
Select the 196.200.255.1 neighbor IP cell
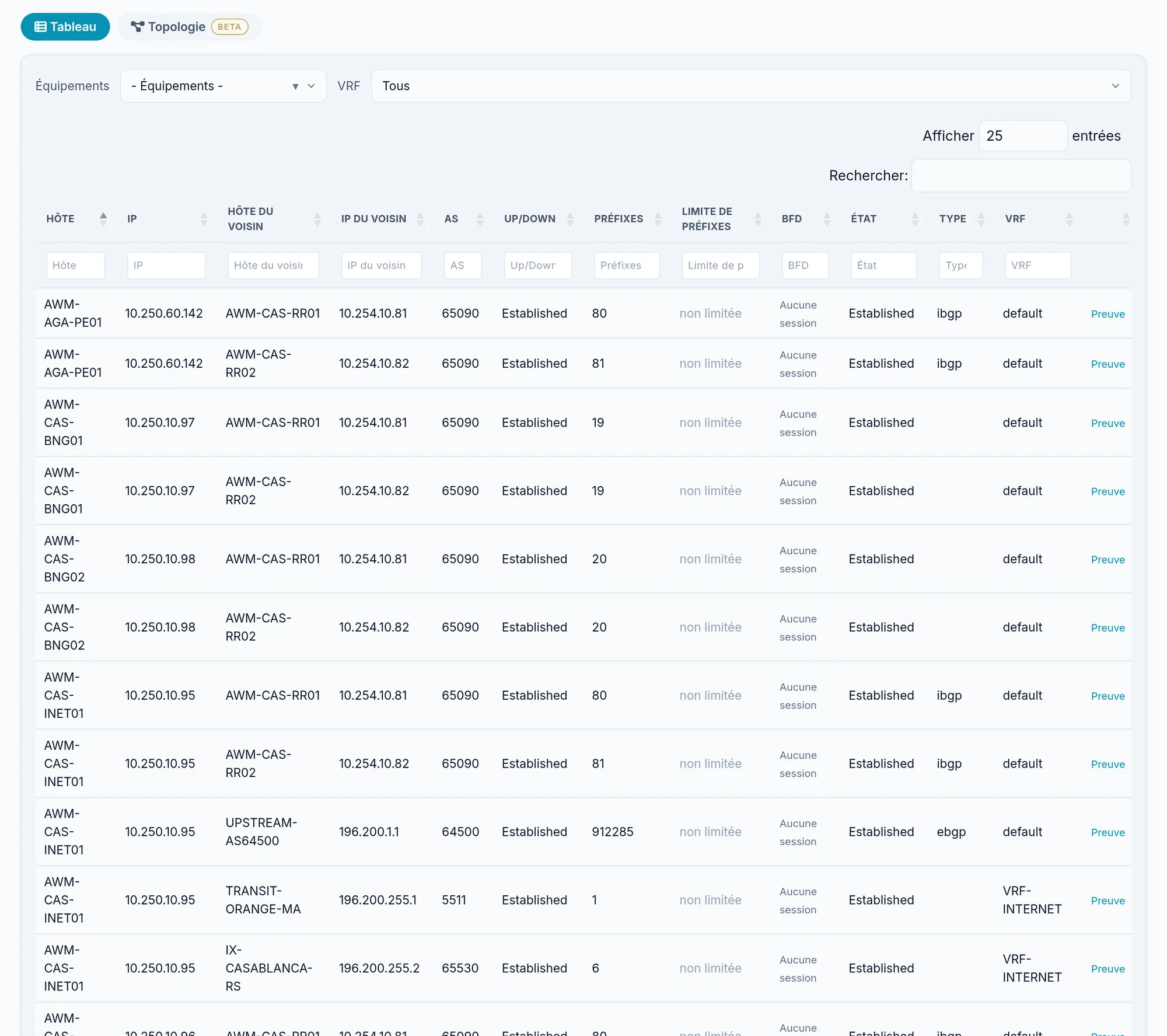tap(378, 901)
